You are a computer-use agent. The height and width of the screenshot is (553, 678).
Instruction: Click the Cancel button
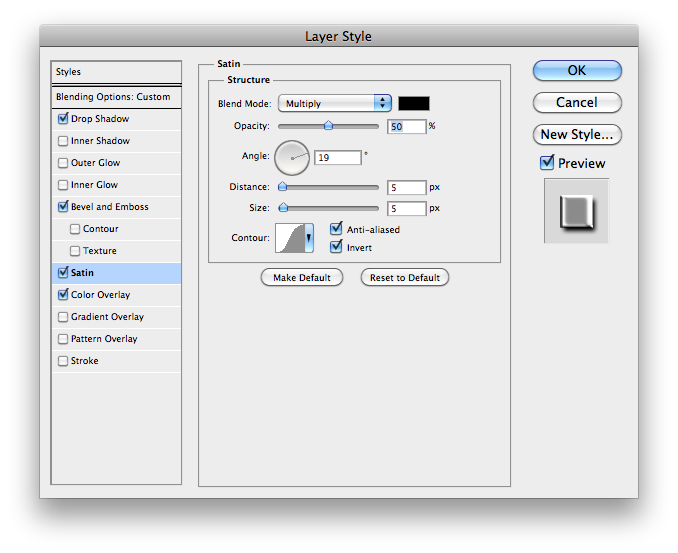pyautogui.click(x=576, y=102)
